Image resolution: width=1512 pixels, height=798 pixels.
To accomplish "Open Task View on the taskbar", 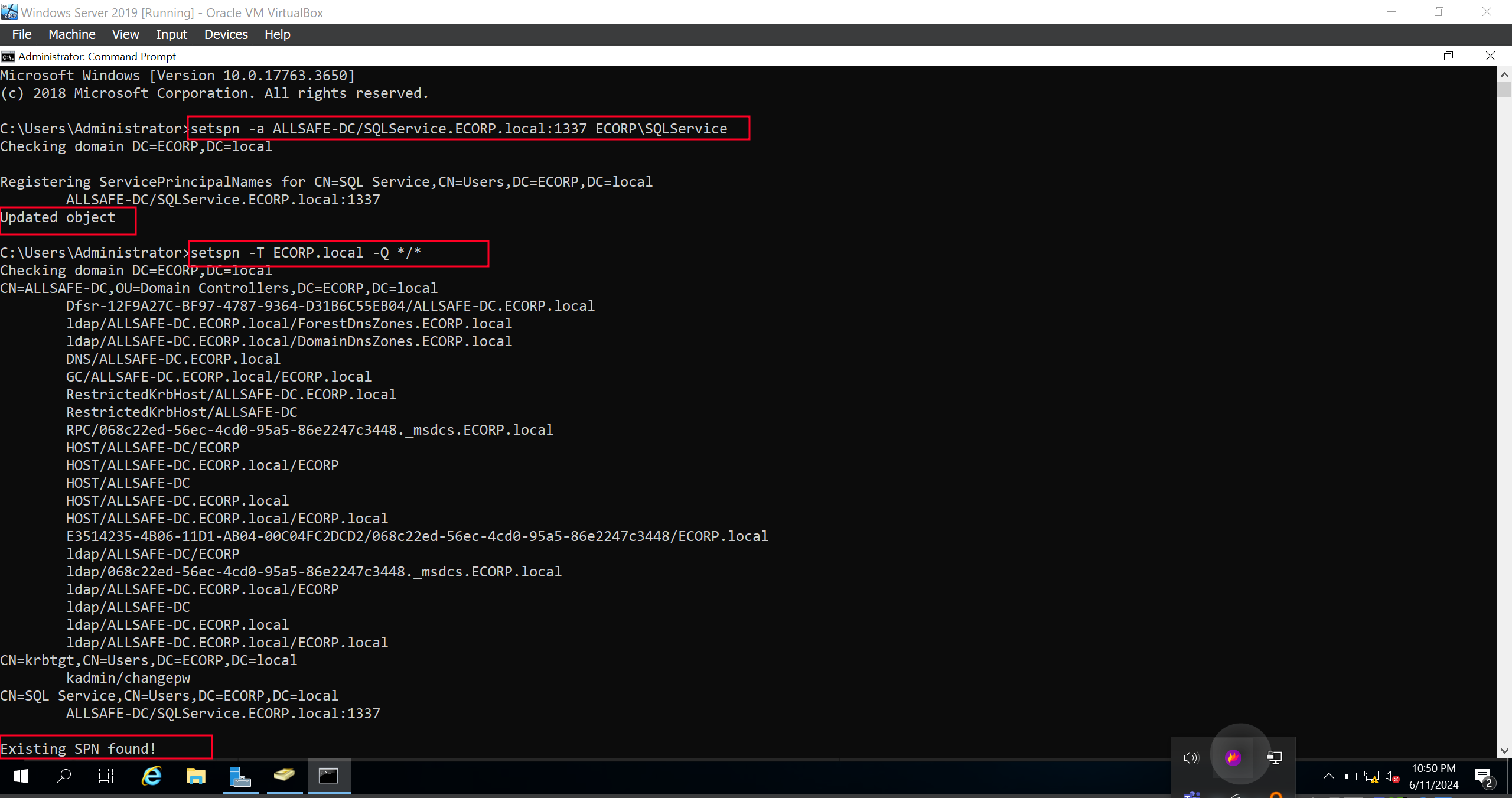I will tap(106, 776).
